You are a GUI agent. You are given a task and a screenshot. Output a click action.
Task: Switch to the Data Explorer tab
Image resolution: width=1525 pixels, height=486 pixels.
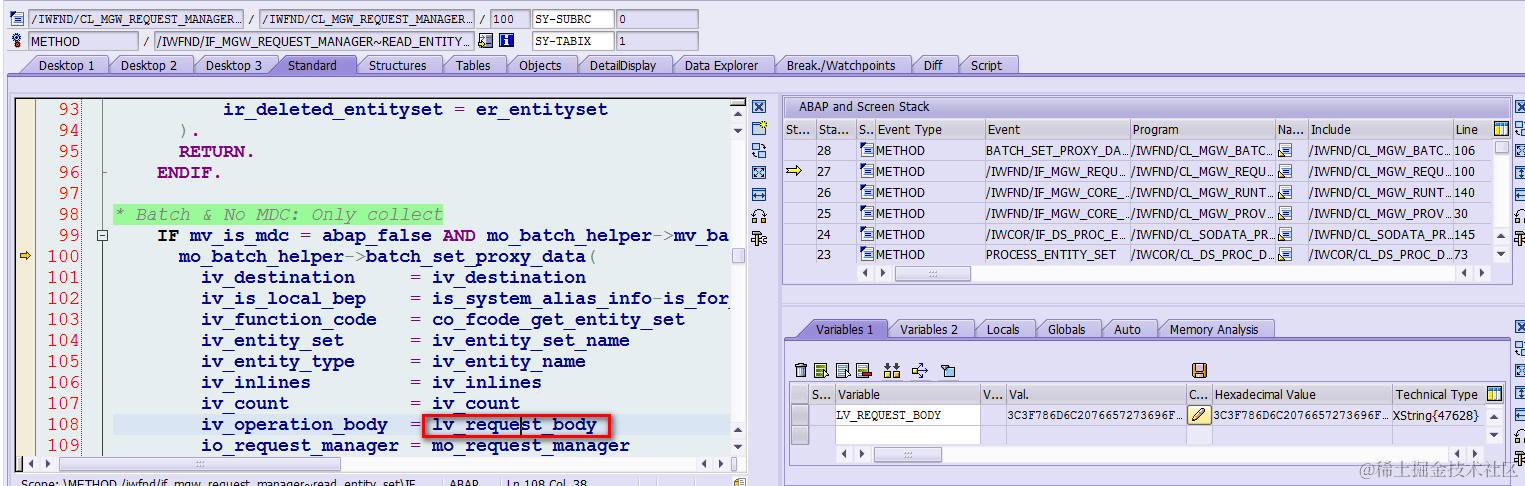[x=721, y=65]
